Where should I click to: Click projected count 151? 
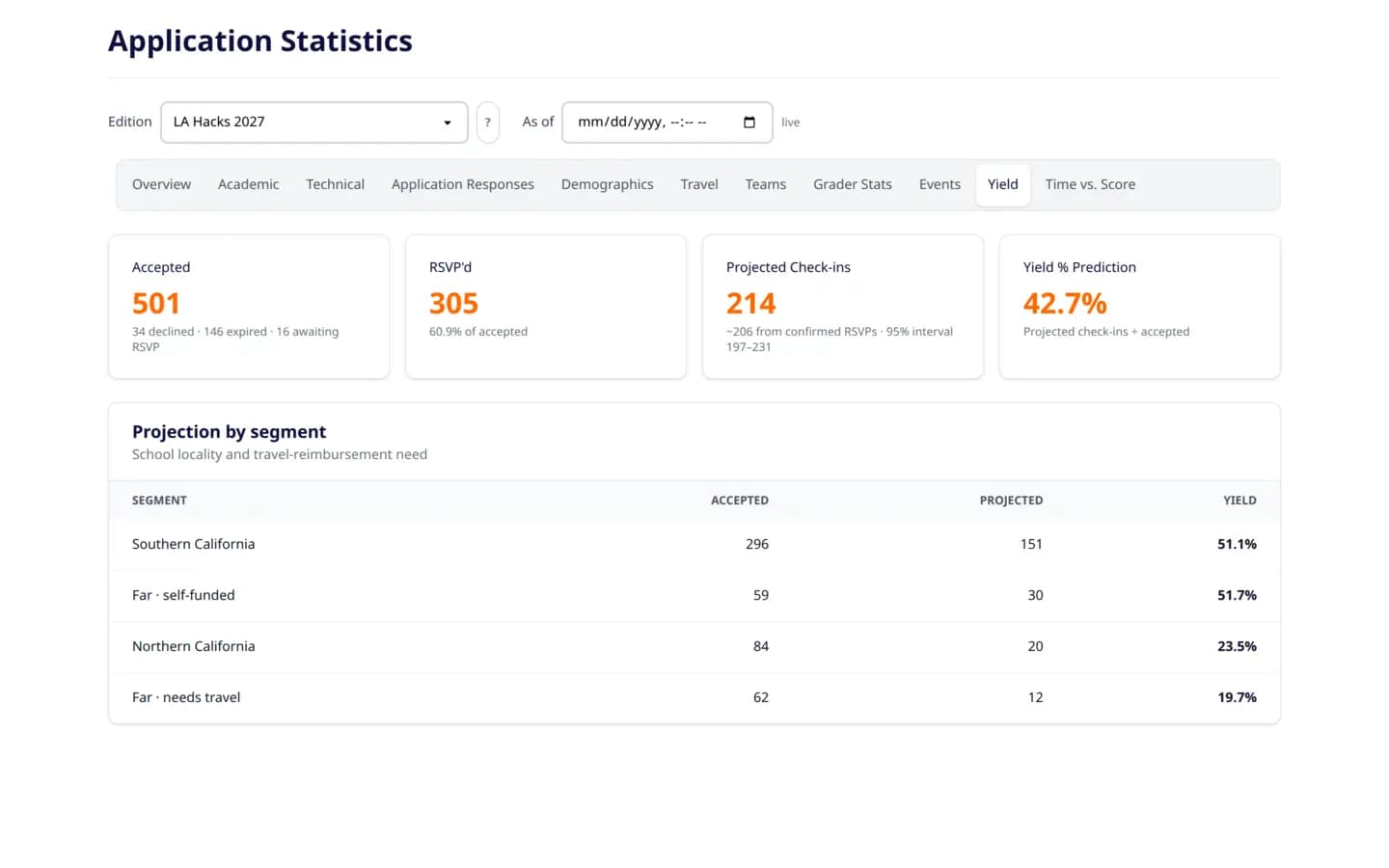point(1031,544)
